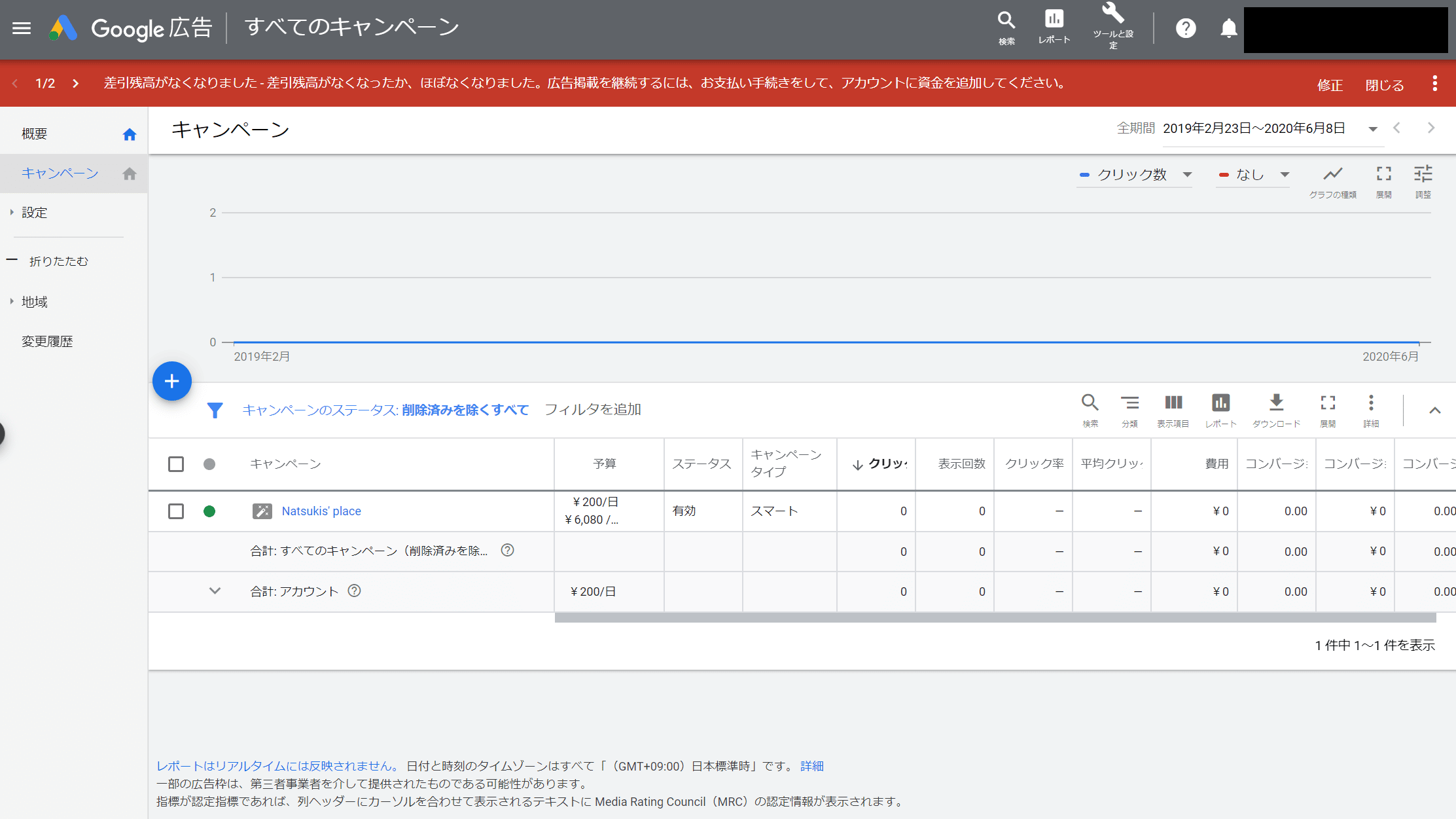The image size is (1456, 819).
Task: Click green status dot for Natsukis' place
Action: [209, 511]
